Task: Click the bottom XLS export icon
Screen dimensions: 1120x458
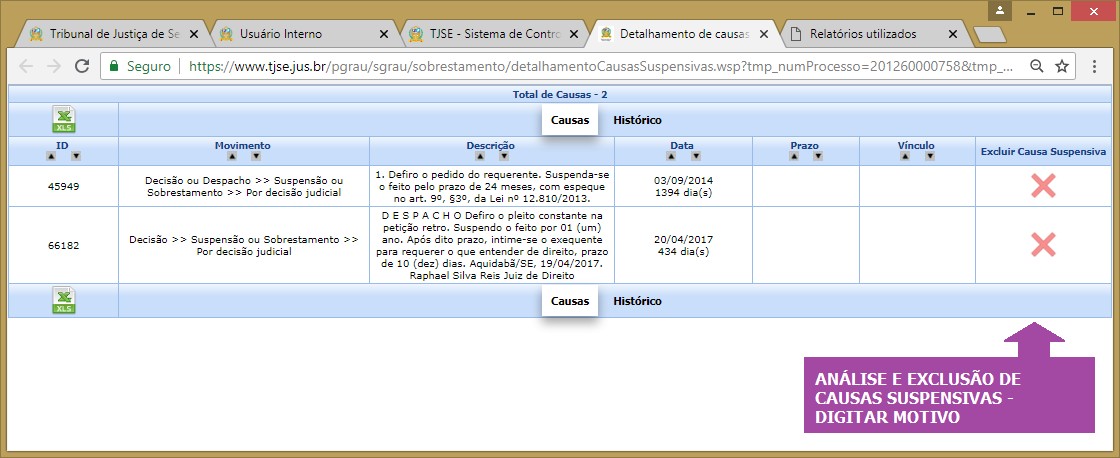Action: point(63,301)
